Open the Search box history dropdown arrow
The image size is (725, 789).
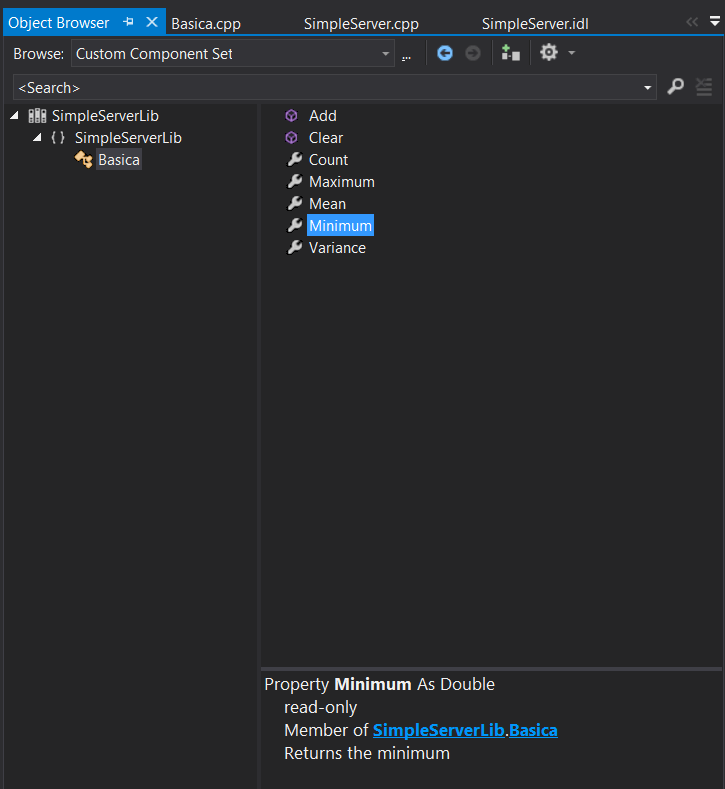(x=648, y=88)
